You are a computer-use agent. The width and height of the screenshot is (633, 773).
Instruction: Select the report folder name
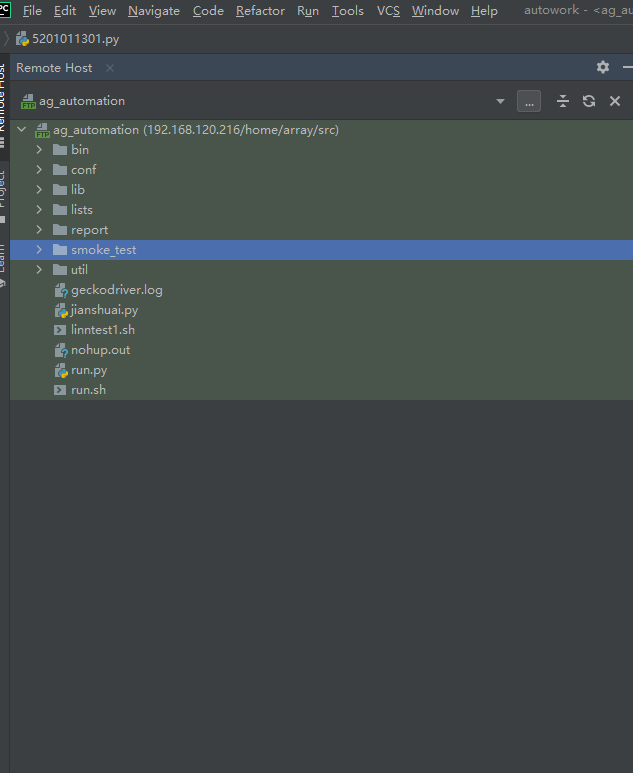point(89,230)
